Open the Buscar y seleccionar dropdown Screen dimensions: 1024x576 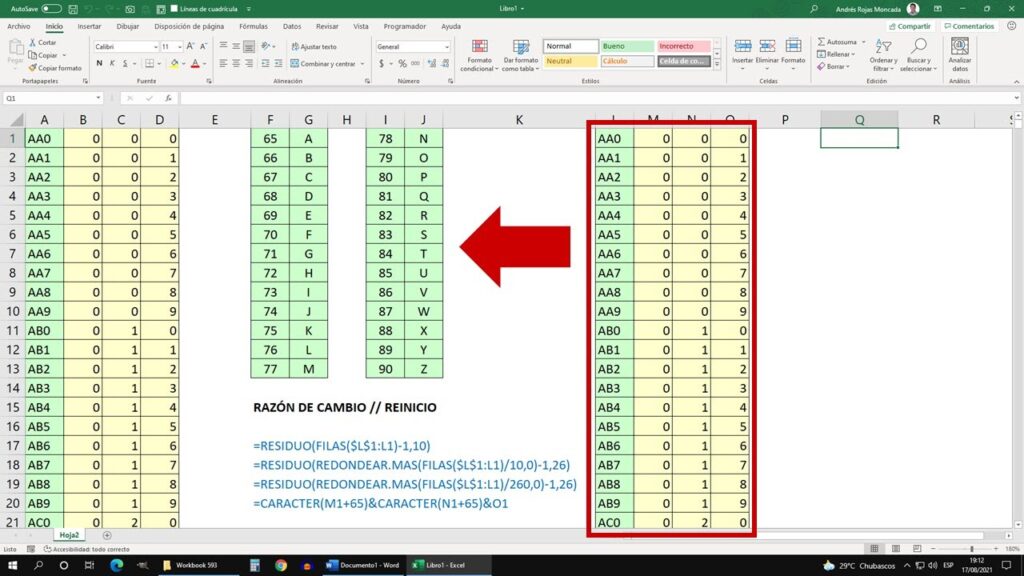(918, 56)
